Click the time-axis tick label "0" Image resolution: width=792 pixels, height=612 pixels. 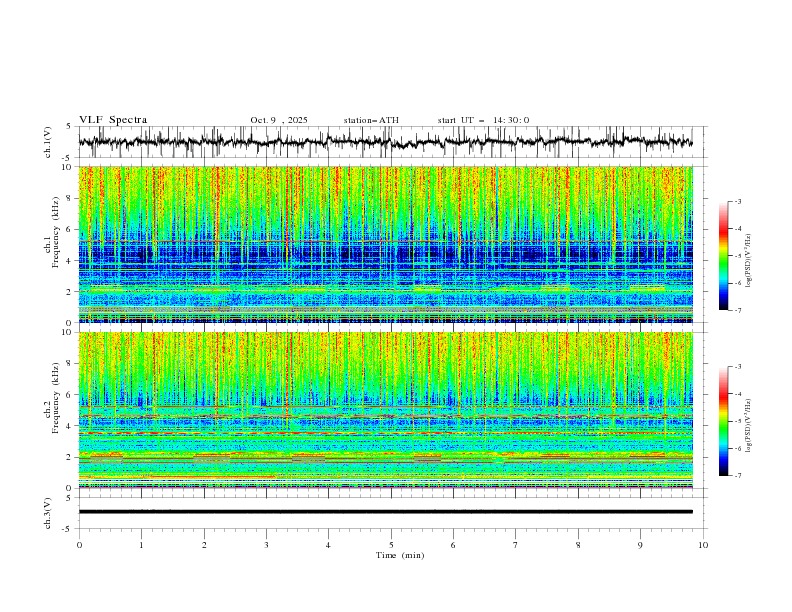[x=79, y=545]
